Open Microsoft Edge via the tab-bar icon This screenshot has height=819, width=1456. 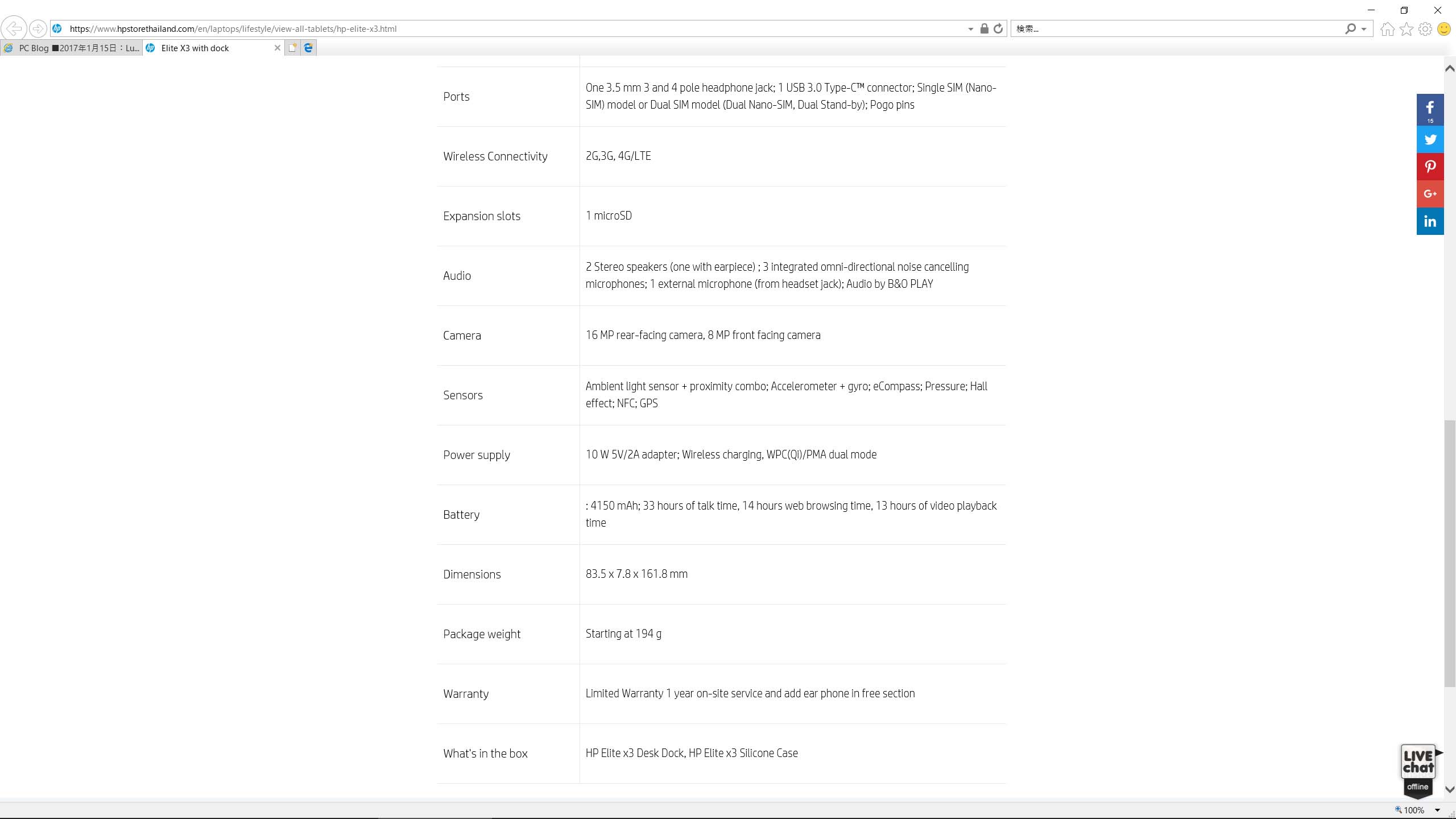(x=308, y=48)
